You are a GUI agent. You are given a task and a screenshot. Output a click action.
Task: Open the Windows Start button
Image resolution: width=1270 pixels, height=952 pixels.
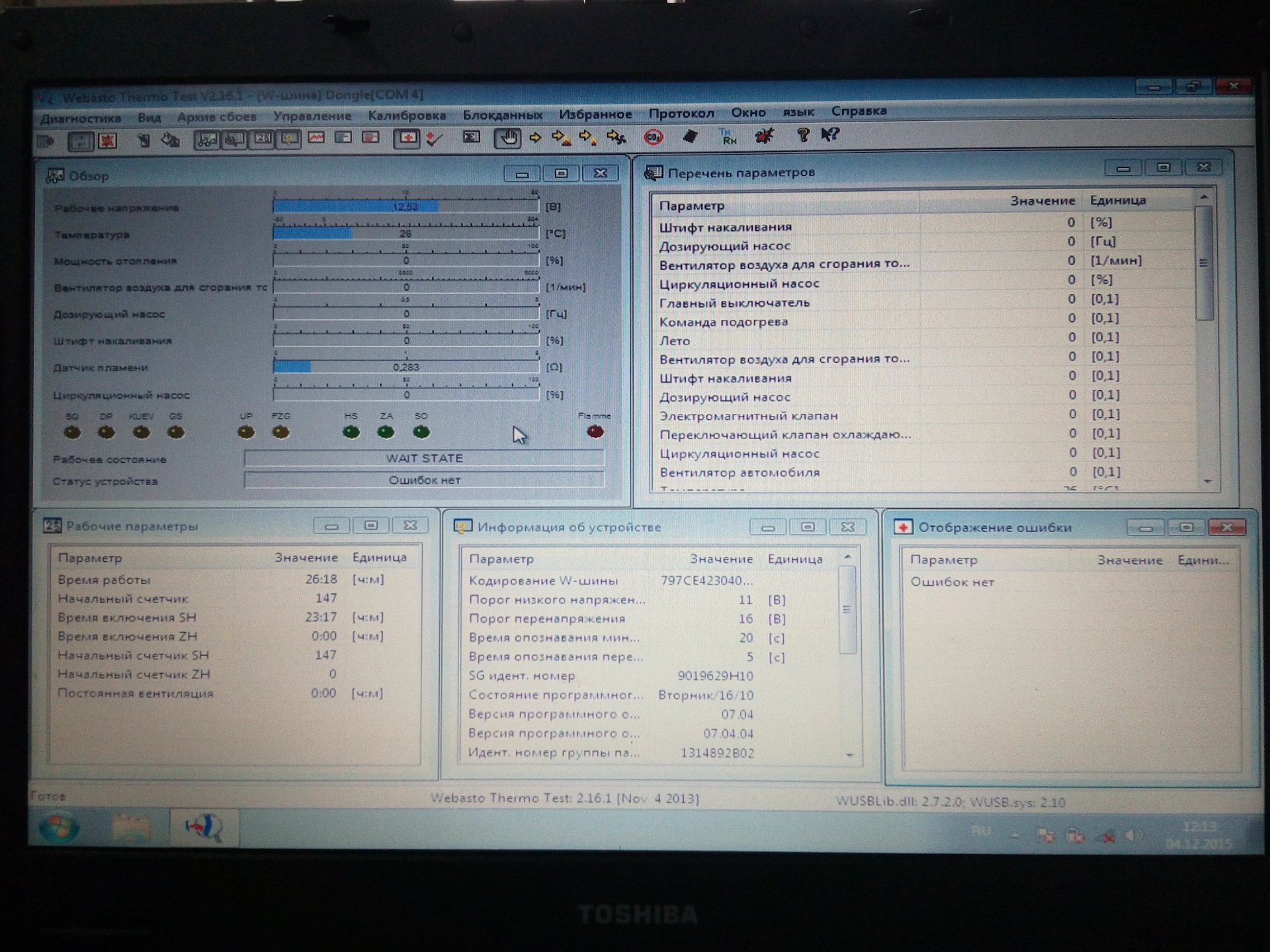(x=58, y=828)
